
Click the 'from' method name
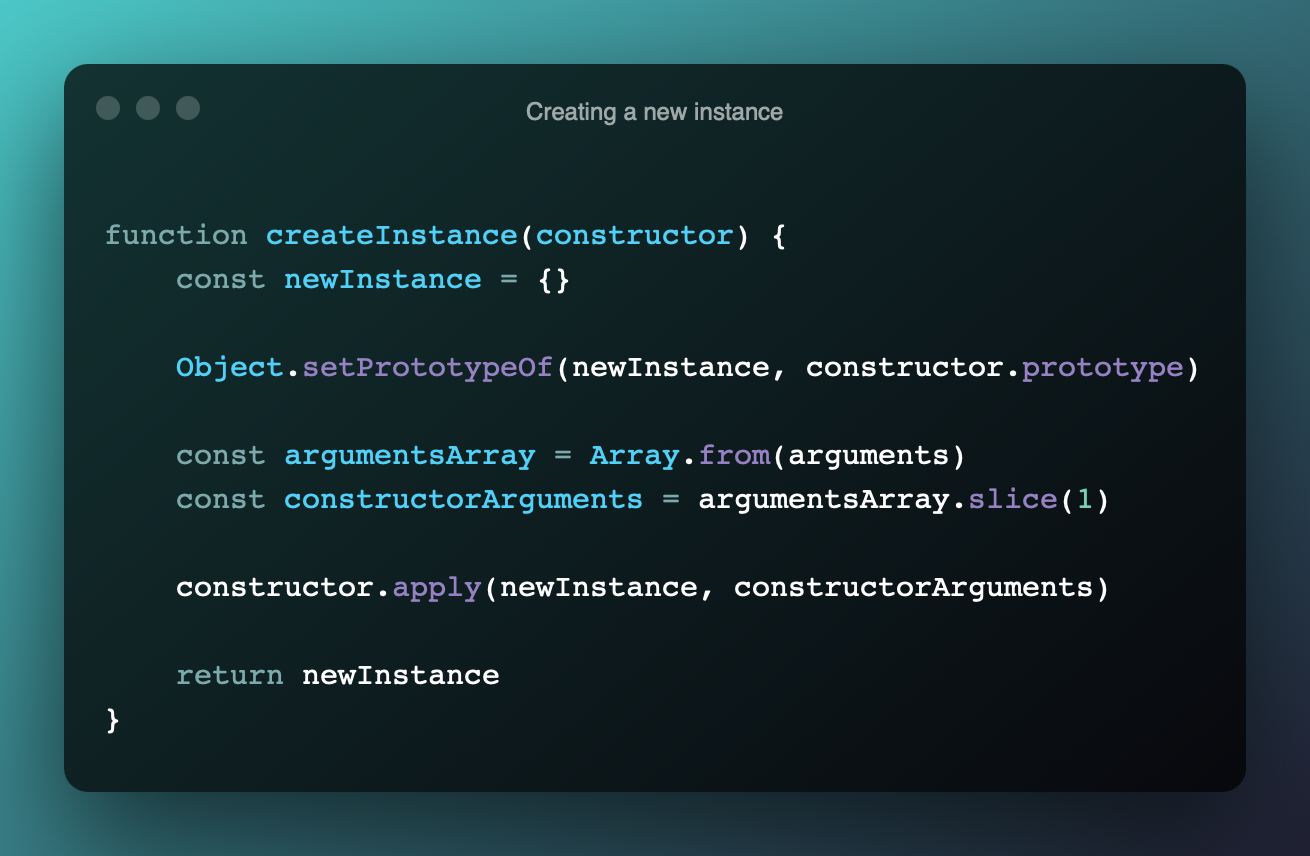tap(733, 456)
